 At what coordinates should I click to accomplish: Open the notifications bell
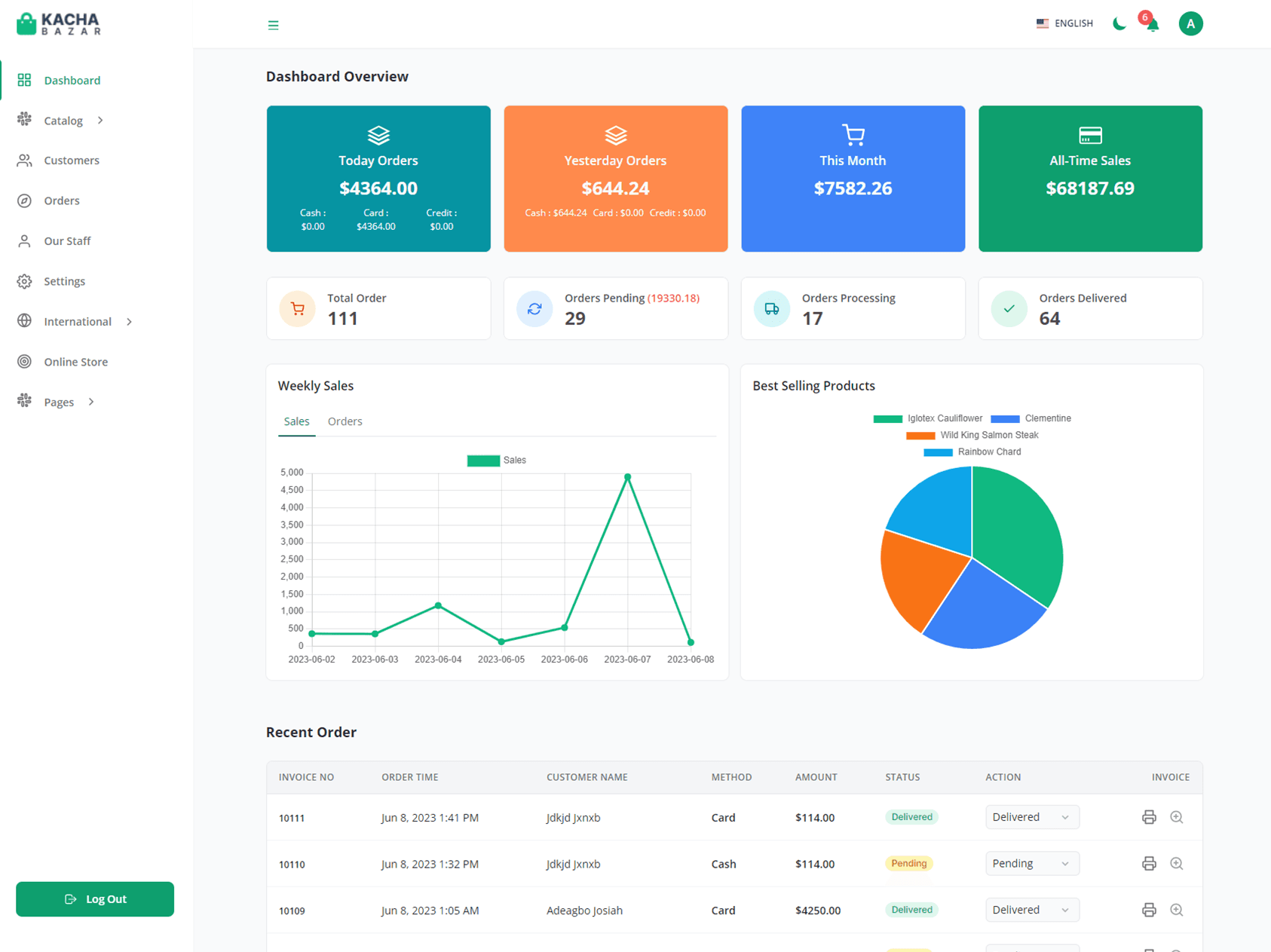1153,25
